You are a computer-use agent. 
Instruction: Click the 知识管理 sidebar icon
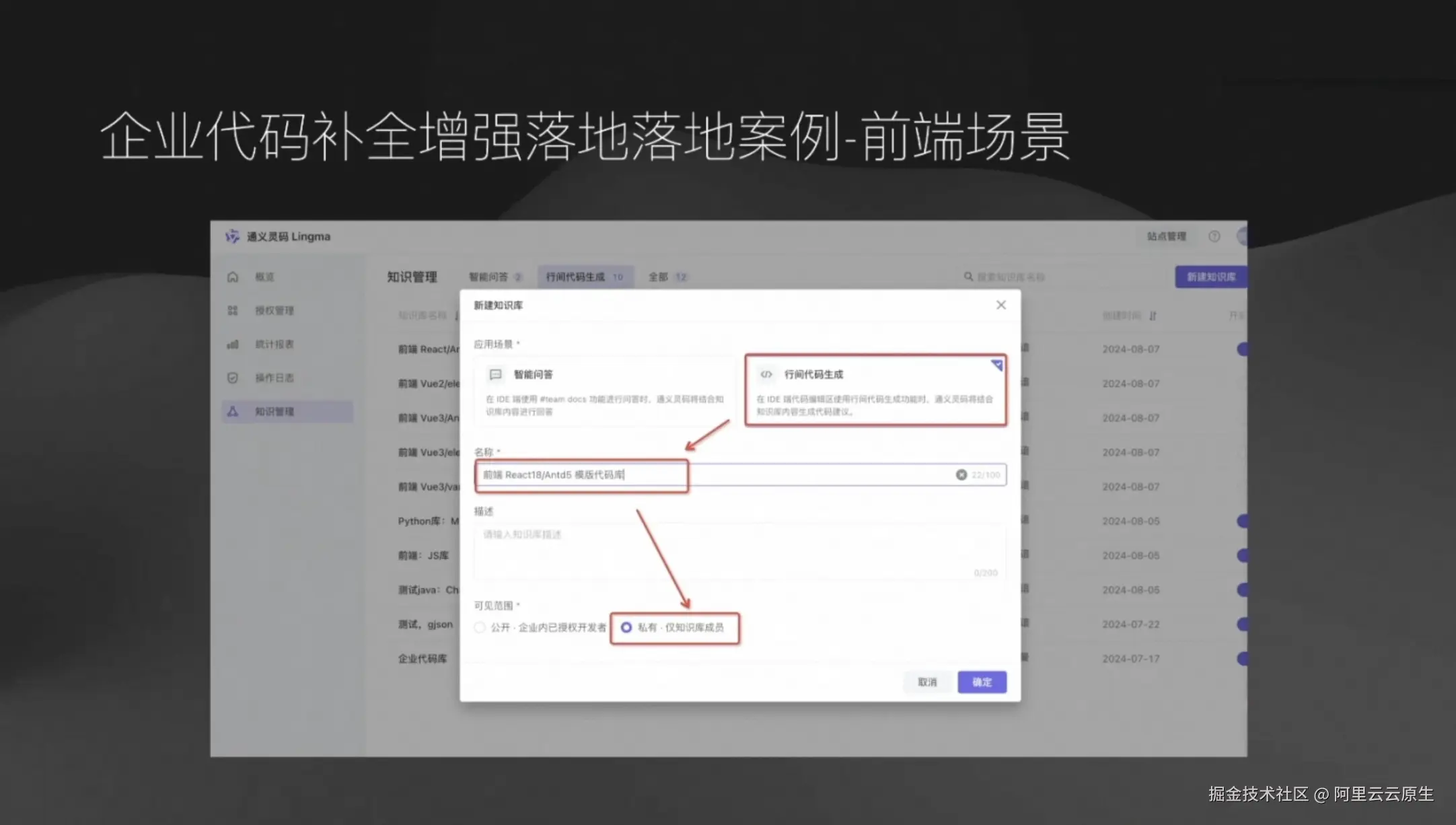233,411
